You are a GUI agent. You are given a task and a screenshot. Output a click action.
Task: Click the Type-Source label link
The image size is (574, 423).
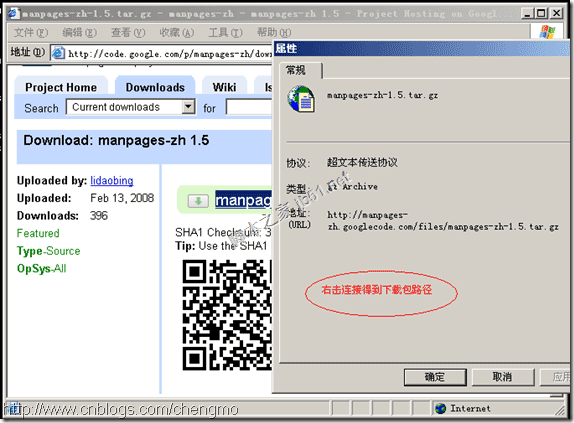(48, 251)
